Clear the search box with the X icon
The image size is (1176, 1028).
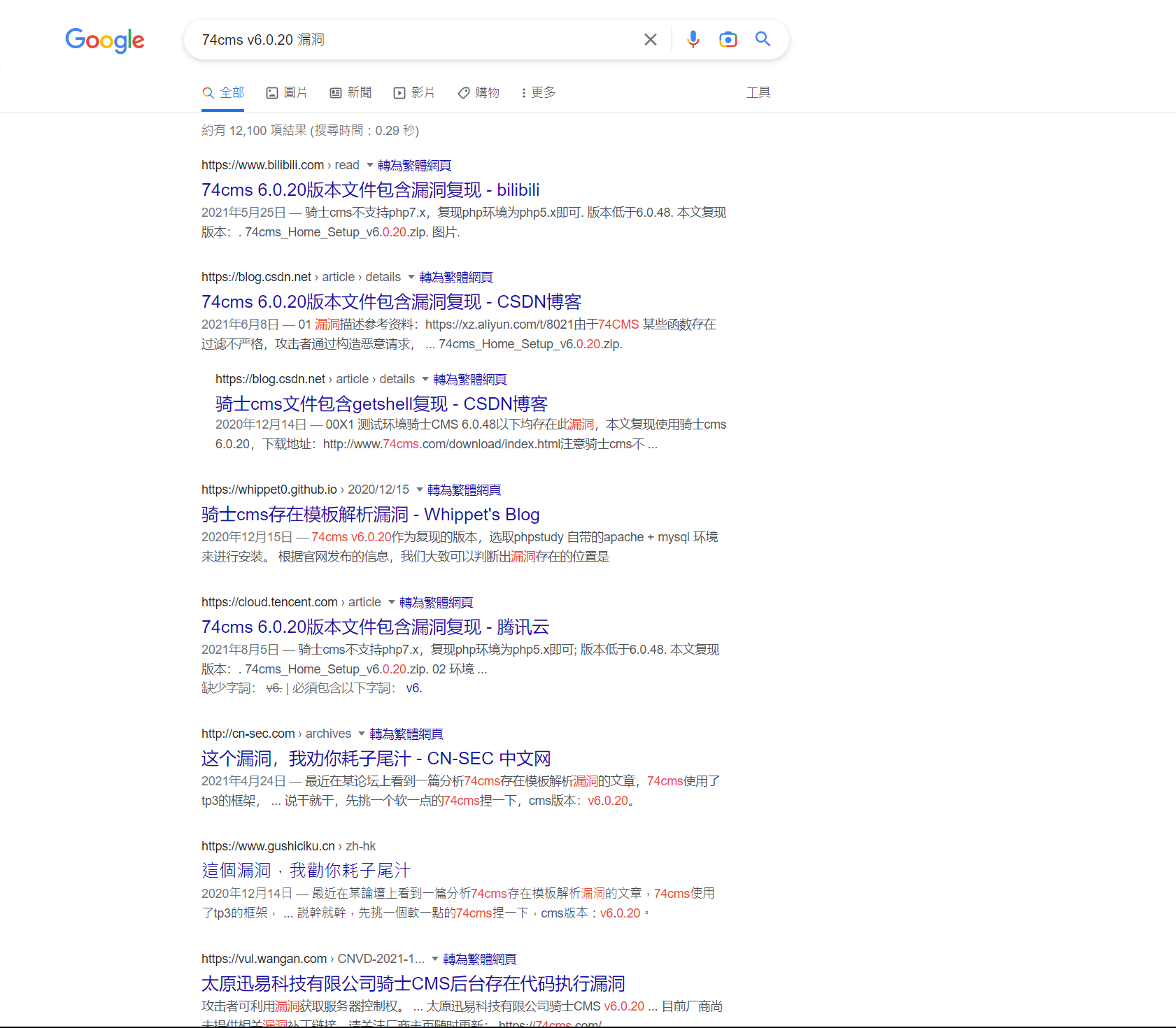point(651,40)
